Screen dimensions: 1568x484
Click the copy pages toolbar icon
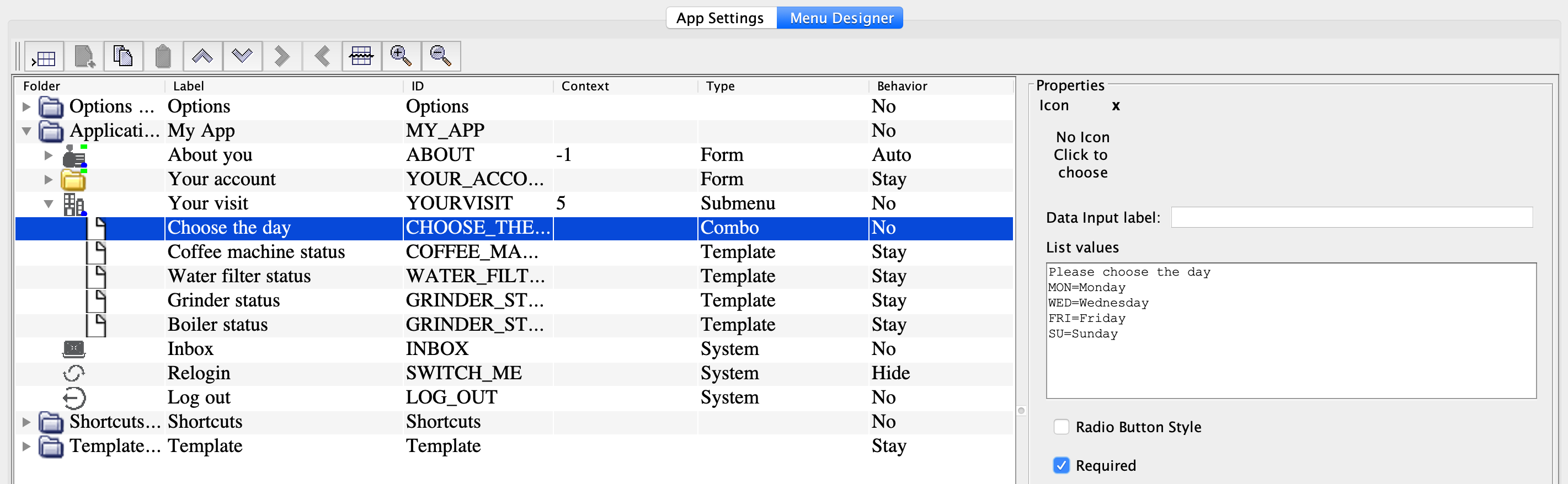[x=124, y=57]
